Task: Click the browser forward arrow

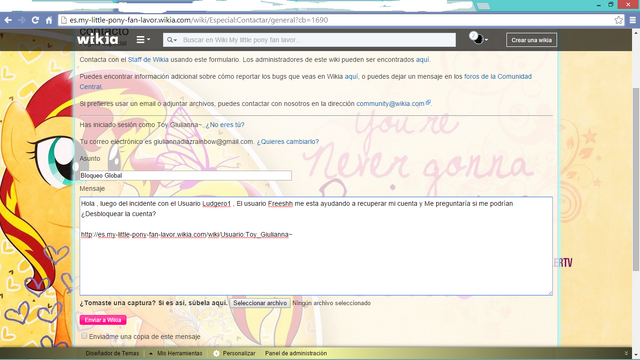Action: point(22,20)
